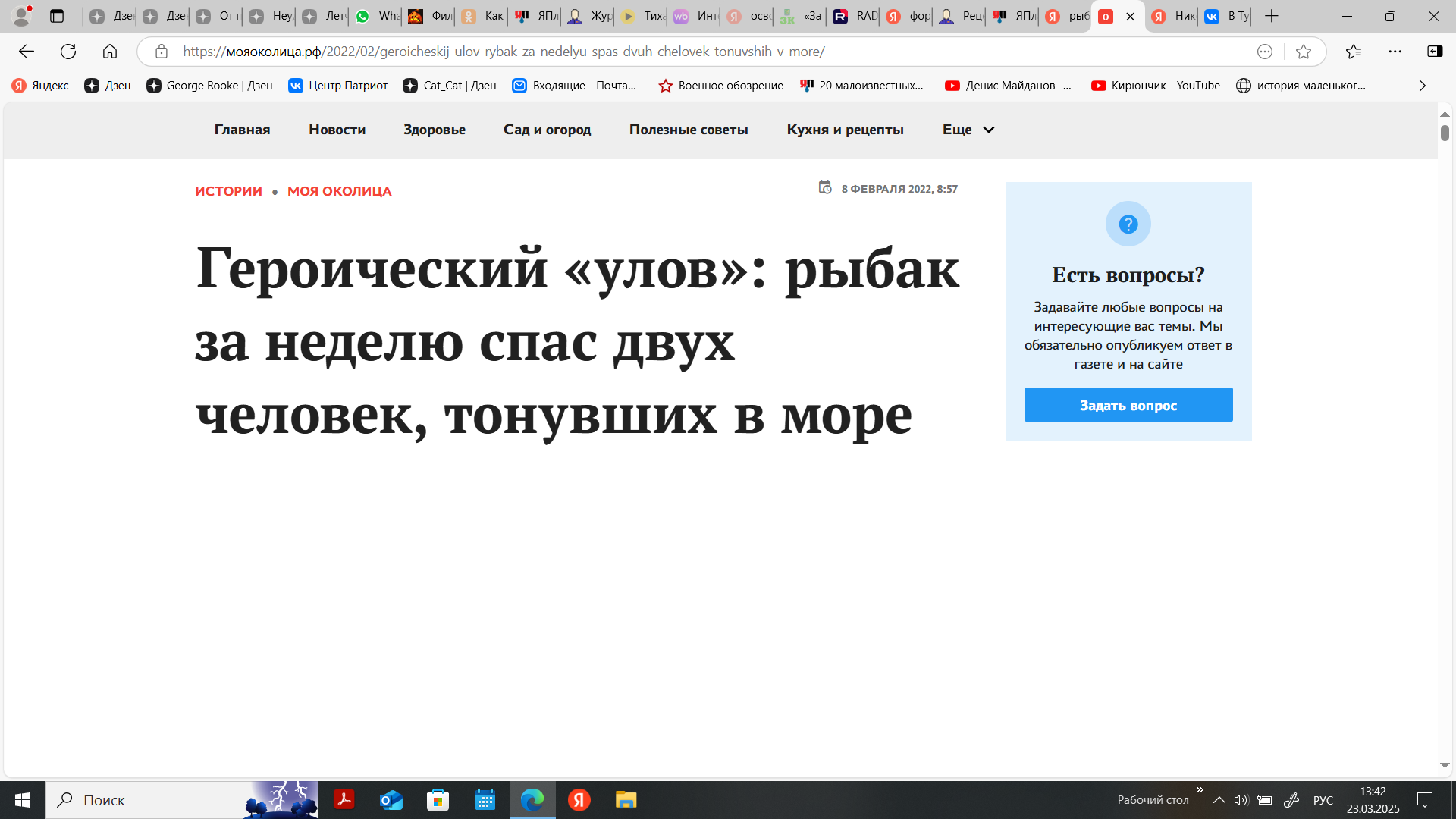Screen dimensions: 1456x819
Task: Open the browser home page
Action: (110, 52)
